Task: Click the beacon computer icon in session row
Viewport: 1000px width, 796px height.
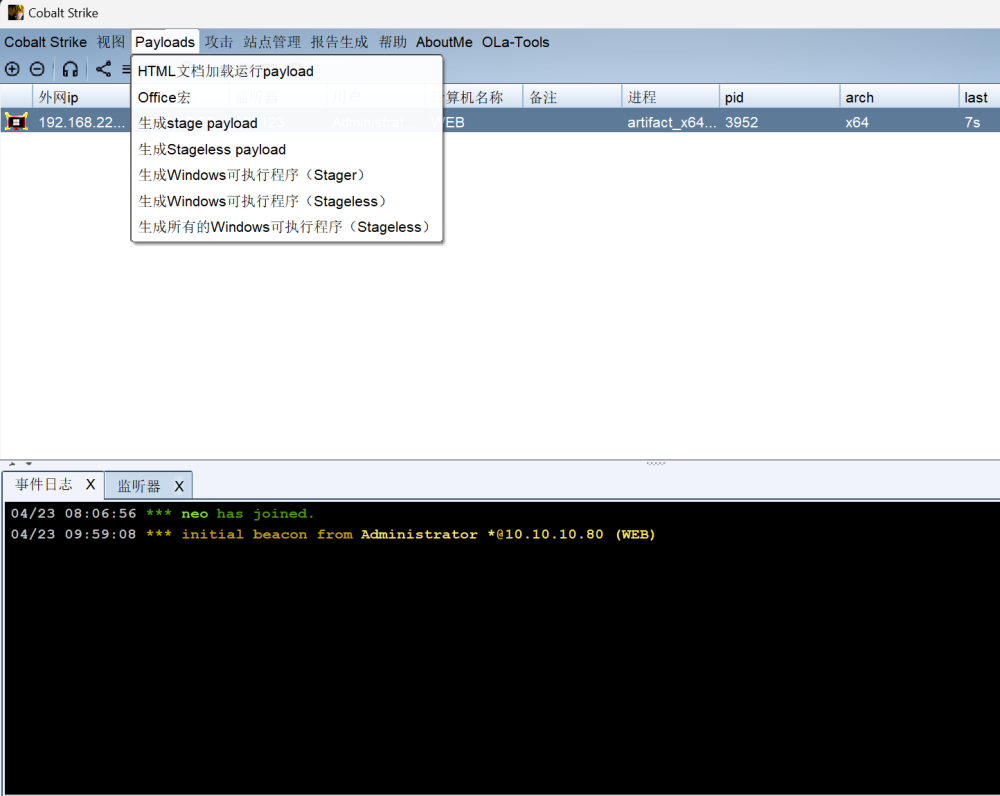Action: tap(16, 122)
